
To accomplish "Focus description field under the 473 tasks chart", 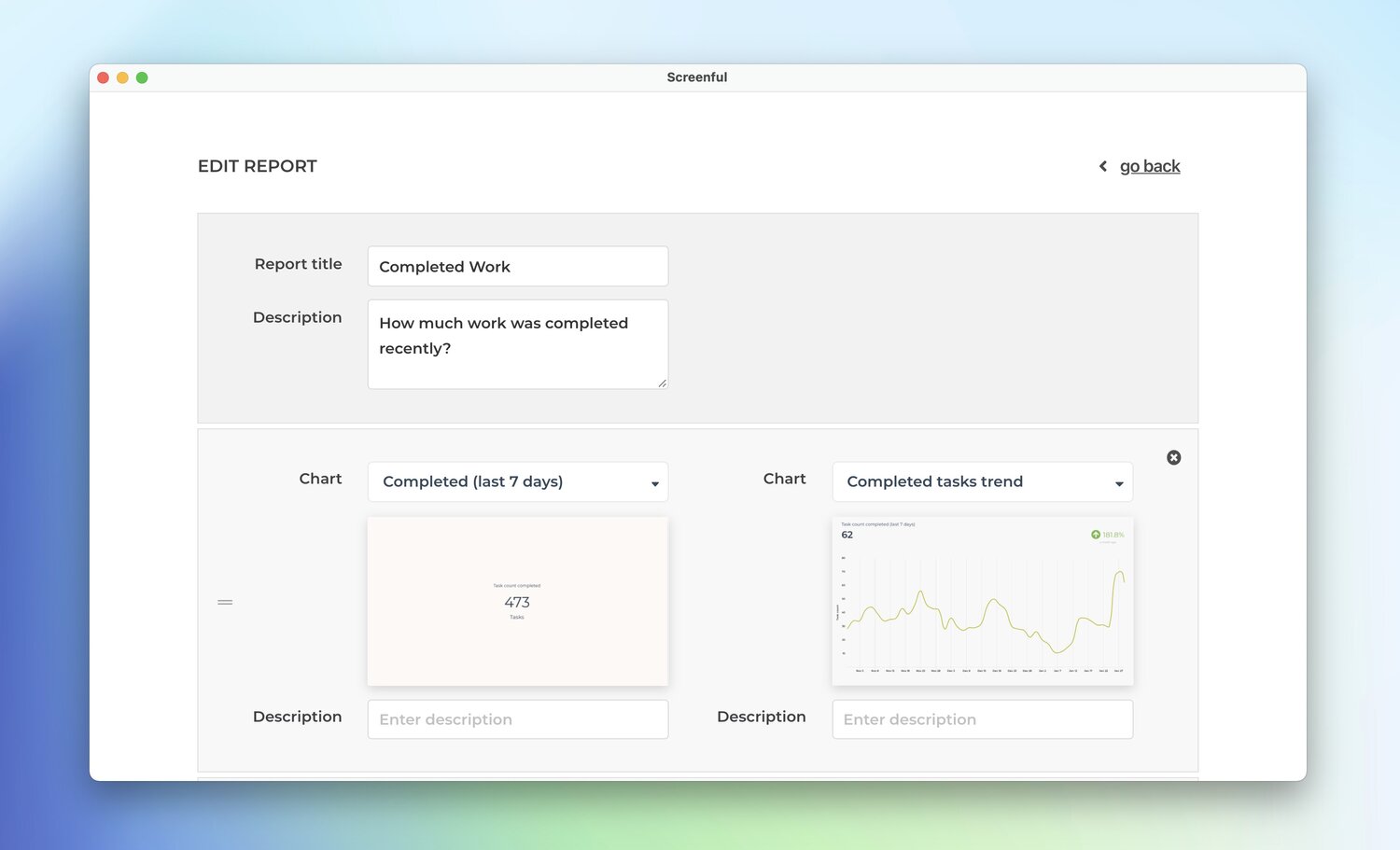I will click(x=518, y=719).
